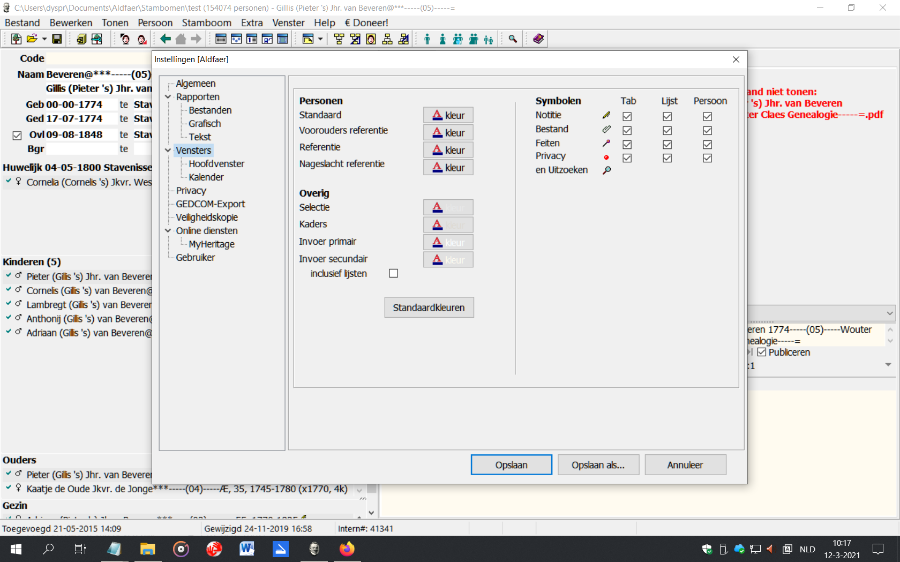
Task: Toggle Privacy checkbox in Persoon column
Action: pos(707,158)
